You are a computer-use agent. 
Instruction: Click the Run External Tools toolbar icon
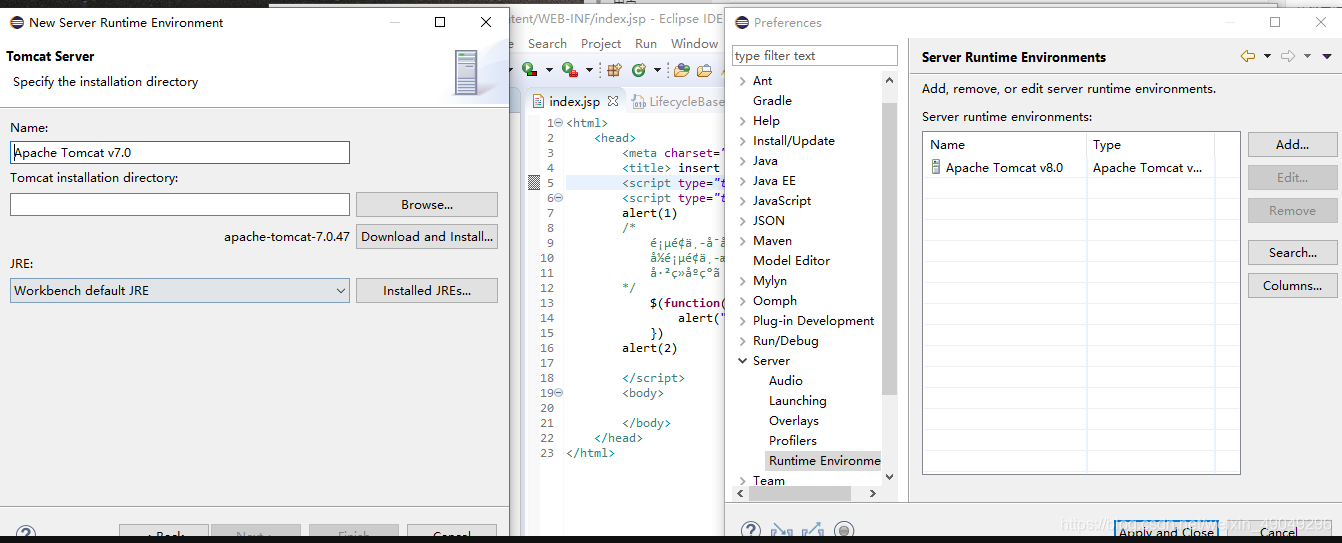[569, 70]
